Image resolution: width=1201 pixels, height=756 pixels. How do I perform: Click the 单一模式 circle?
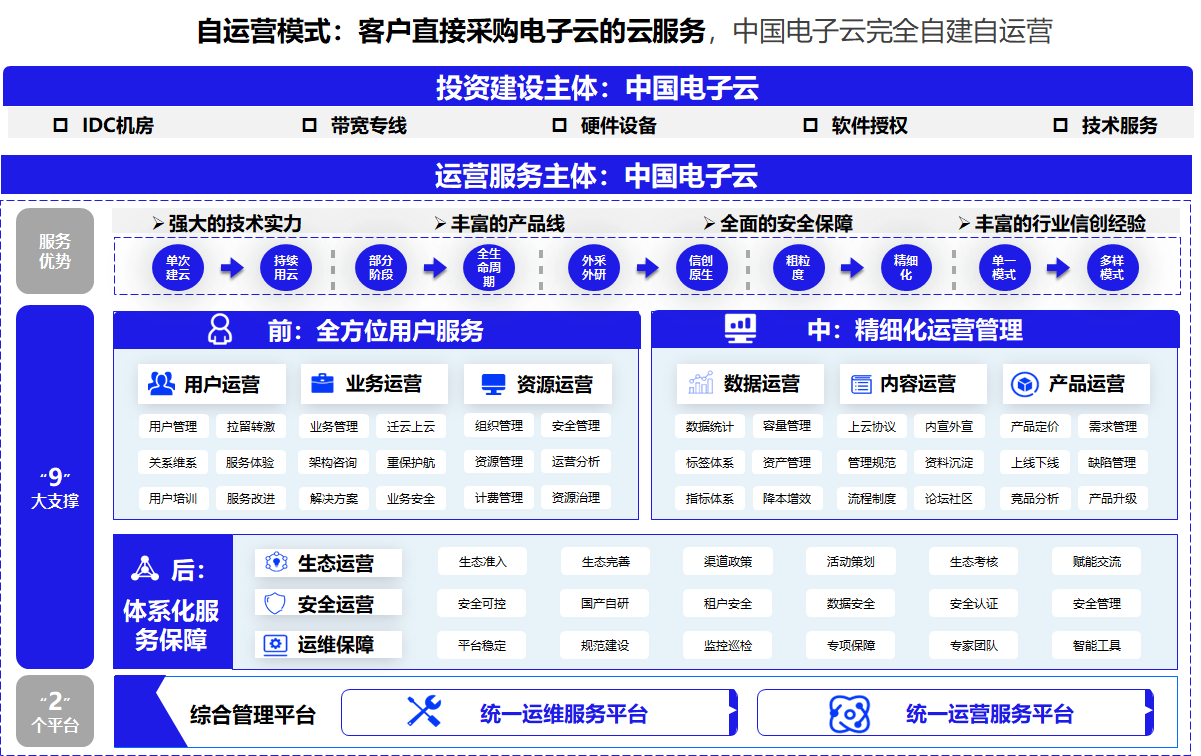(1004, 267)
